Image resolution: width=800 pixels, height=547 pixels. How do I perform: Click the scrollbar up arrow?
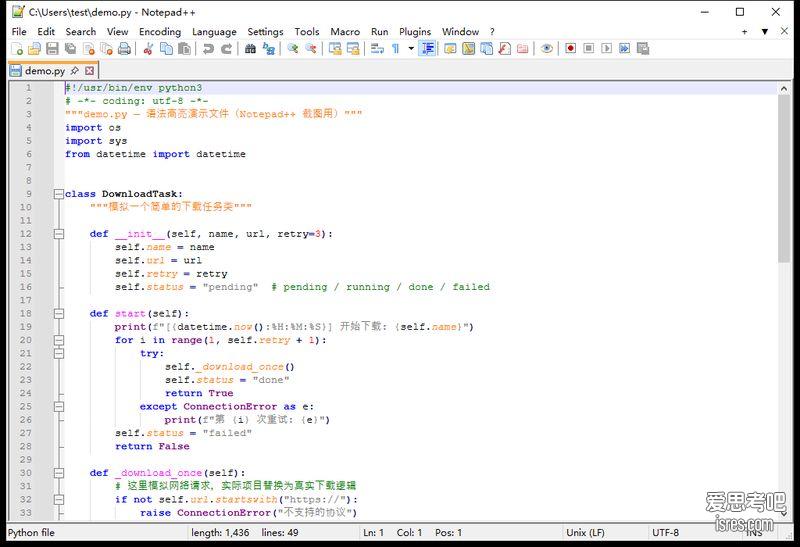point(784,88)
